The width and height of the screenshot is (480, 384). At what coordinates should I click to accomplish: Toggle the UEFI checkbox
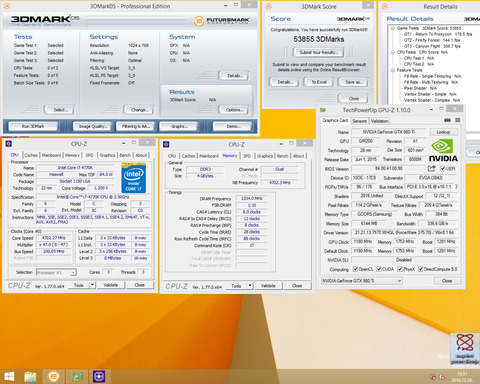click(x=443, y=169)
